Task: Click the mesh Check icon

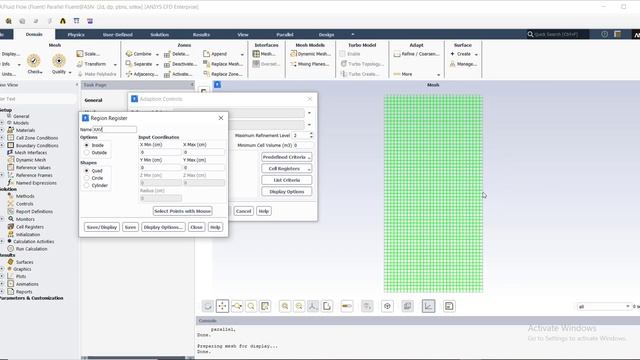Action: (x=34, y=61)
